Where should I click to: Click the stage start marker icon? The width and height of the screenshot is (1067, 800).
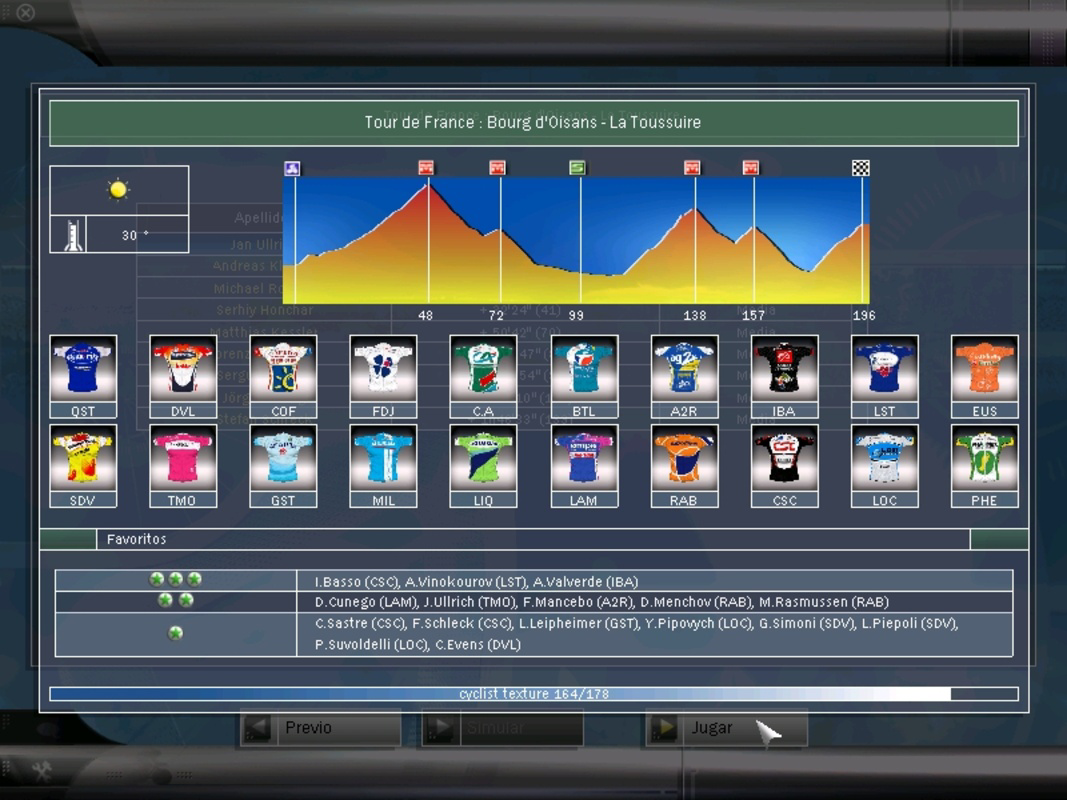click(292, 168)
